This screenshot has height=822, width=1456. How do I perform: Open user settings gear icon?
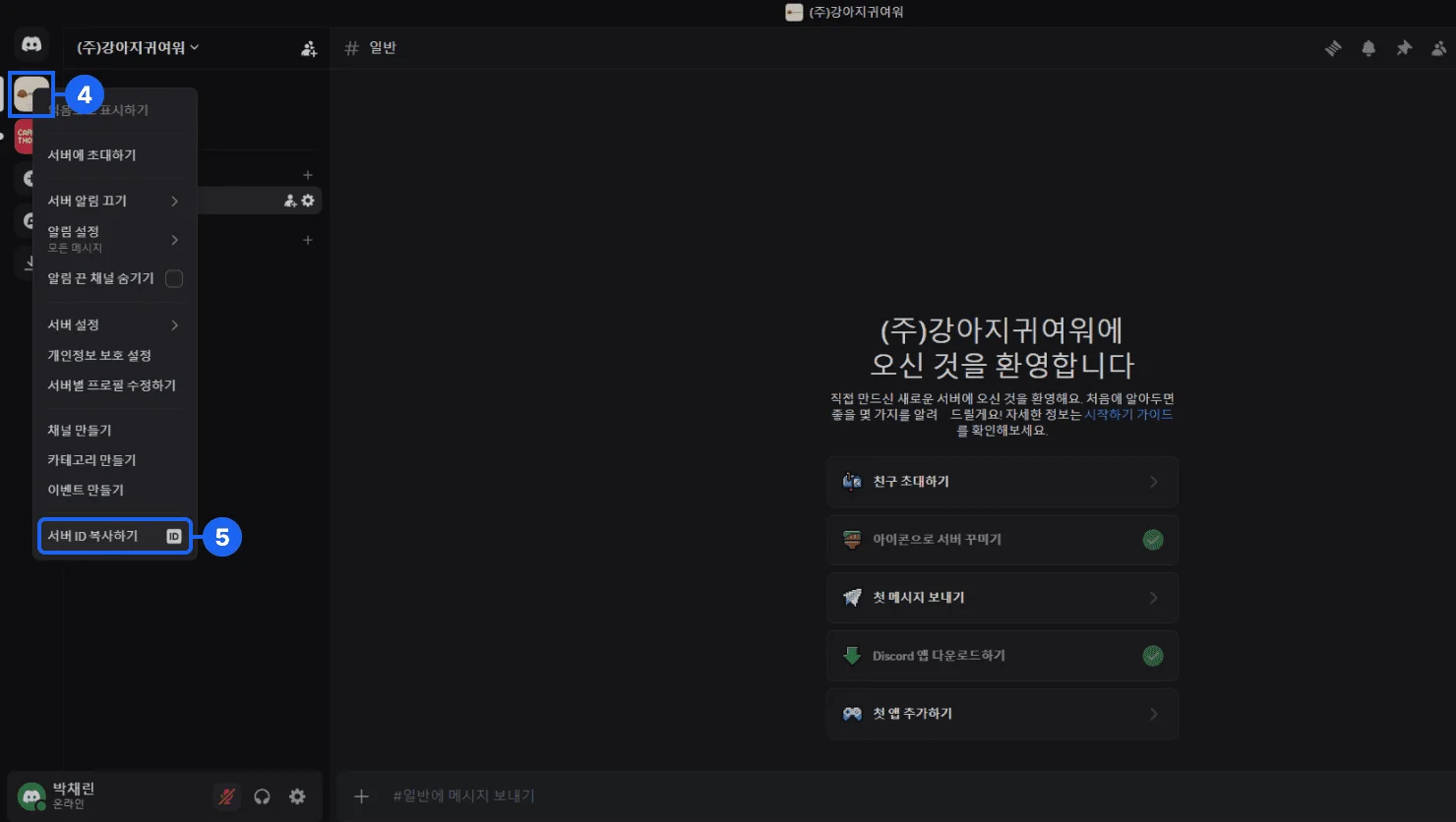click(297, 796)
